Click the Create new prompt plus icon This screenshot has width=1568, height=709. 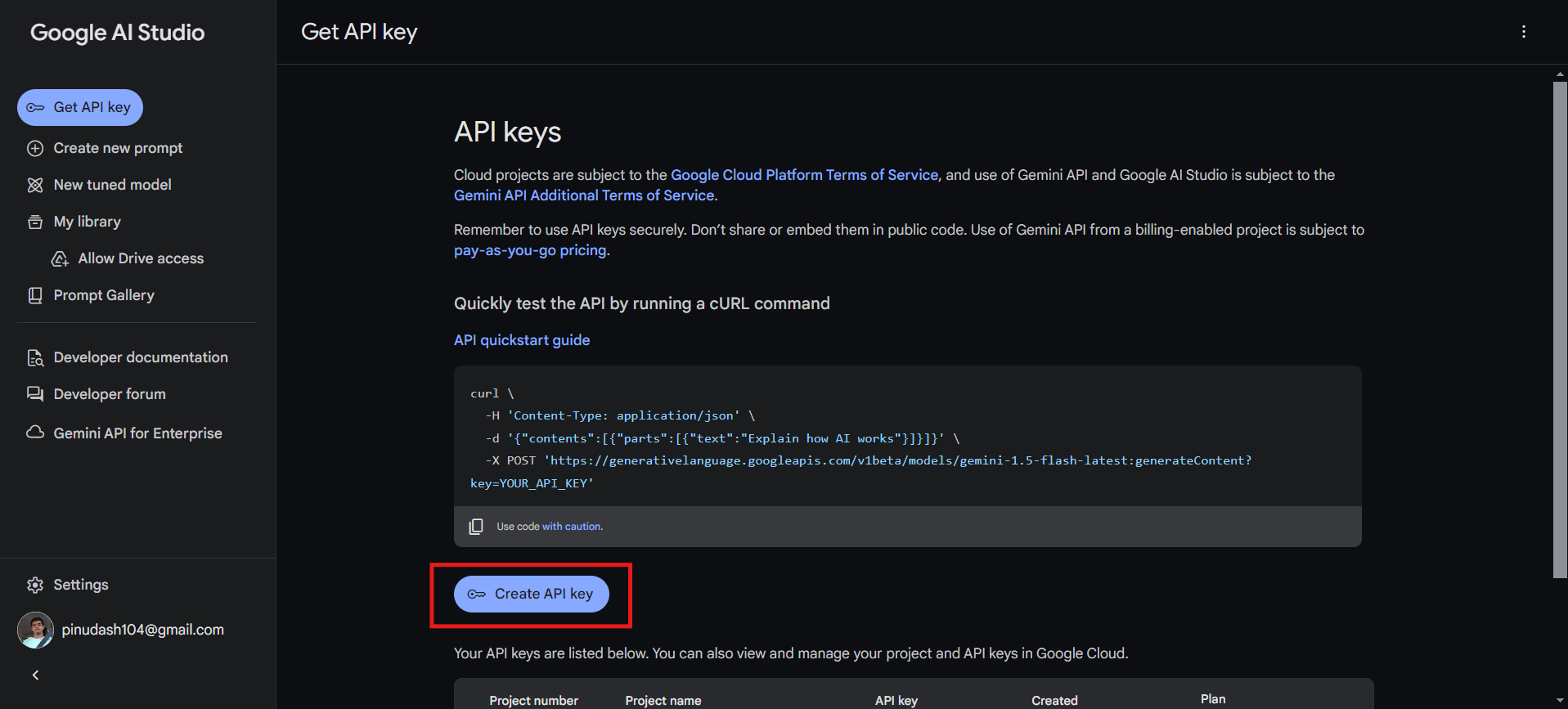pos(35,148)
